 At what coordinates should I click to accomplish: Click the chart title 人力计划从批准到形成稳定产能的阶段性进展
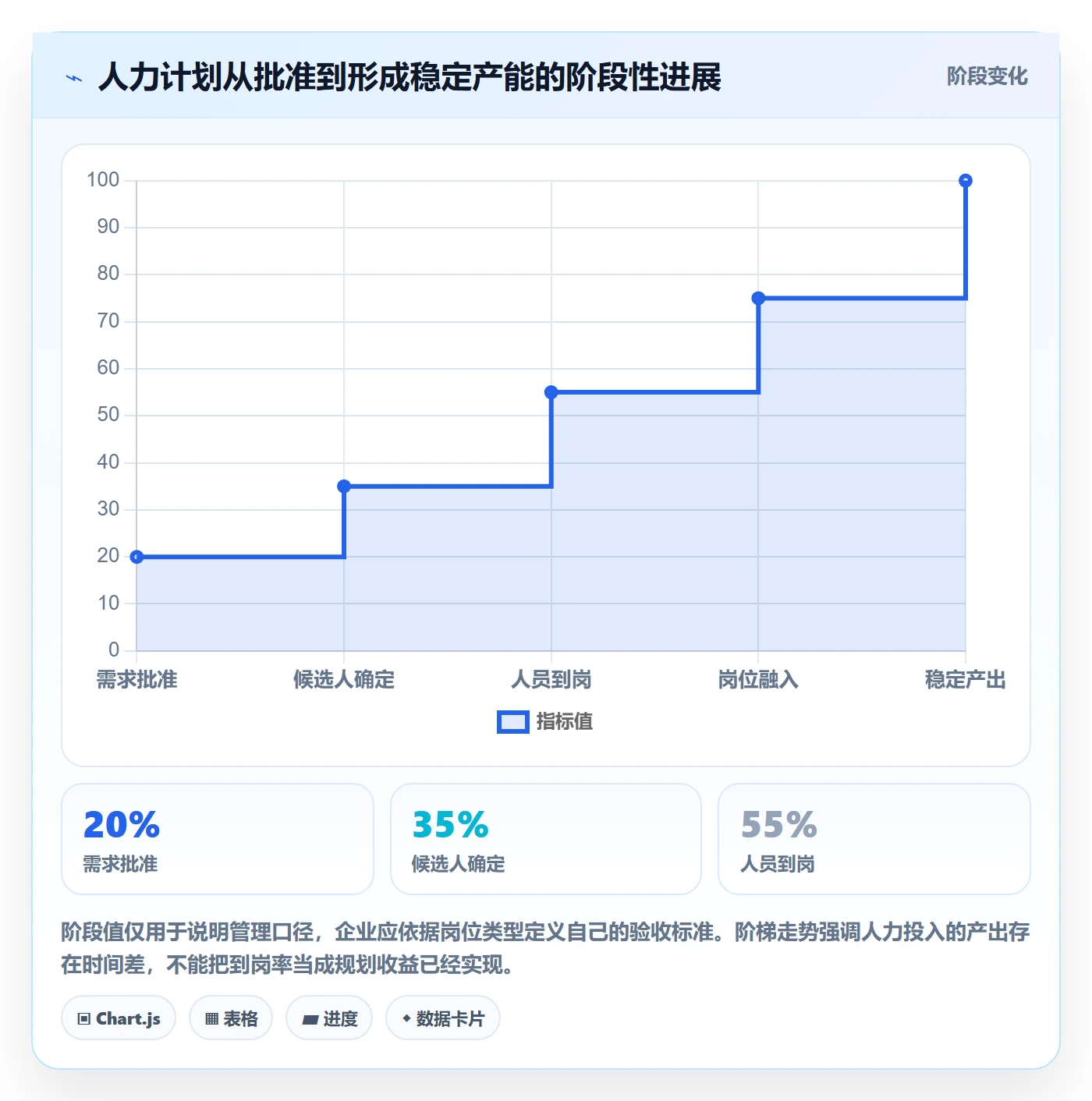[x=410, y=77]
